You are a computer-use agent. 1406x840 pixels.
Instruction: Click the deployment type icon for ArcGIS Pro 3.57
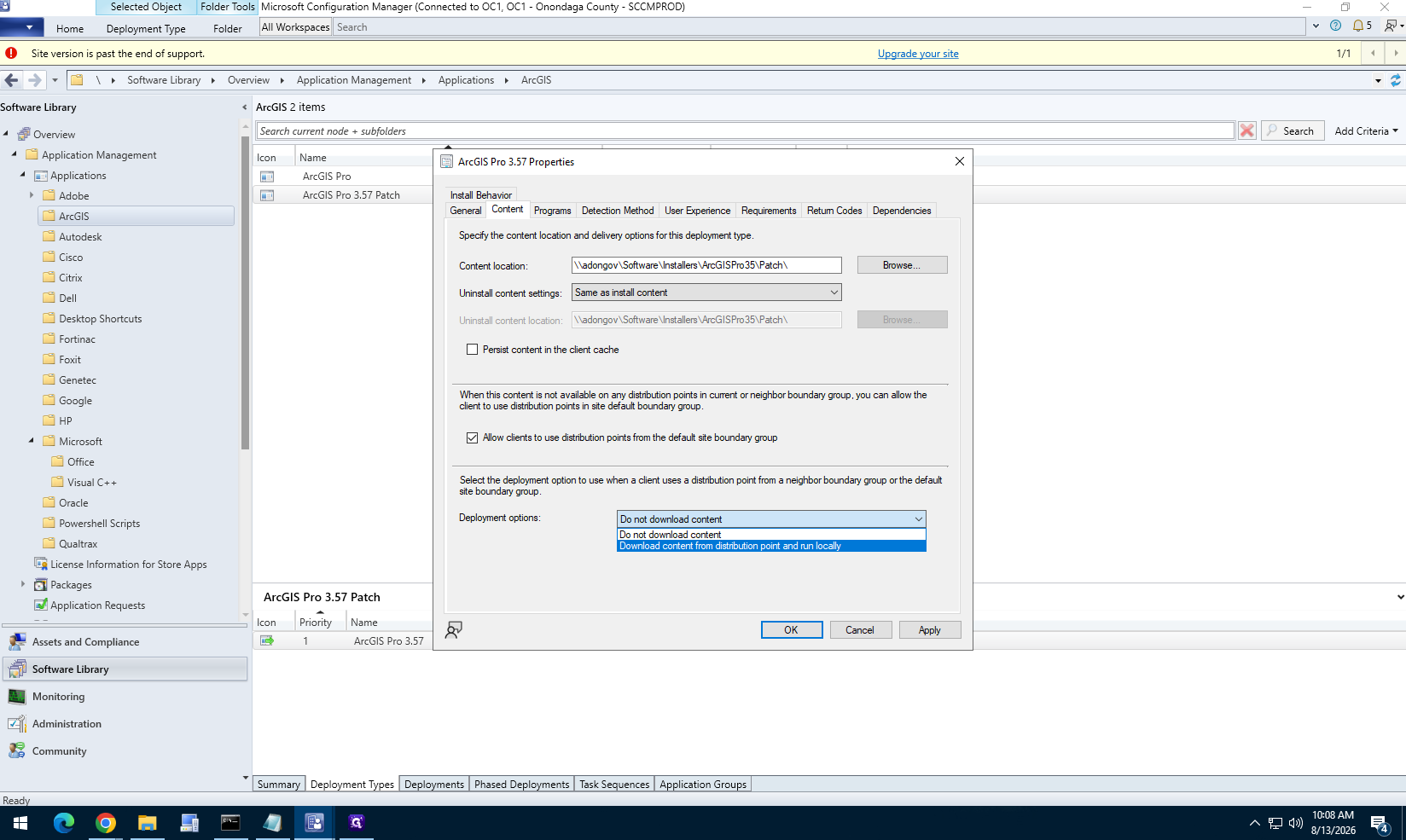click(x=267, y=640)
